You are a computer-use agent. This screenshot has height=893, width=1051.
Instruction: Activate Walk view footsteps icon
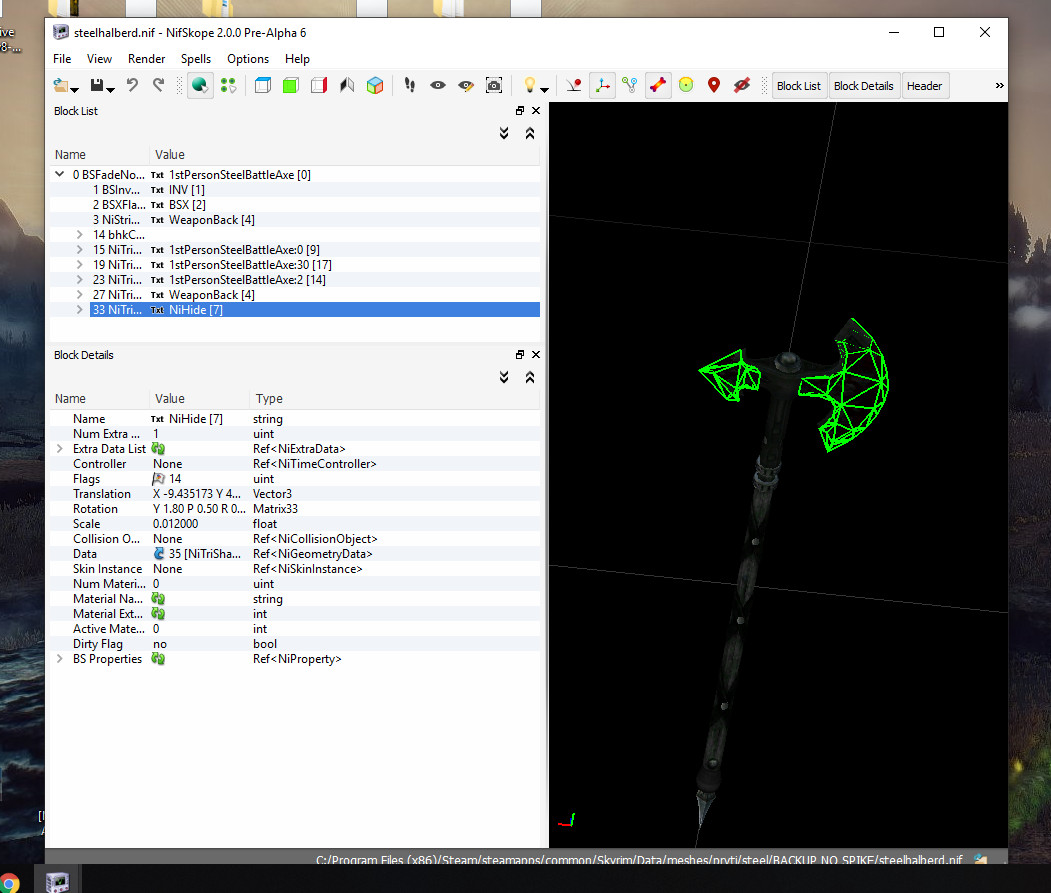(410, 85)
